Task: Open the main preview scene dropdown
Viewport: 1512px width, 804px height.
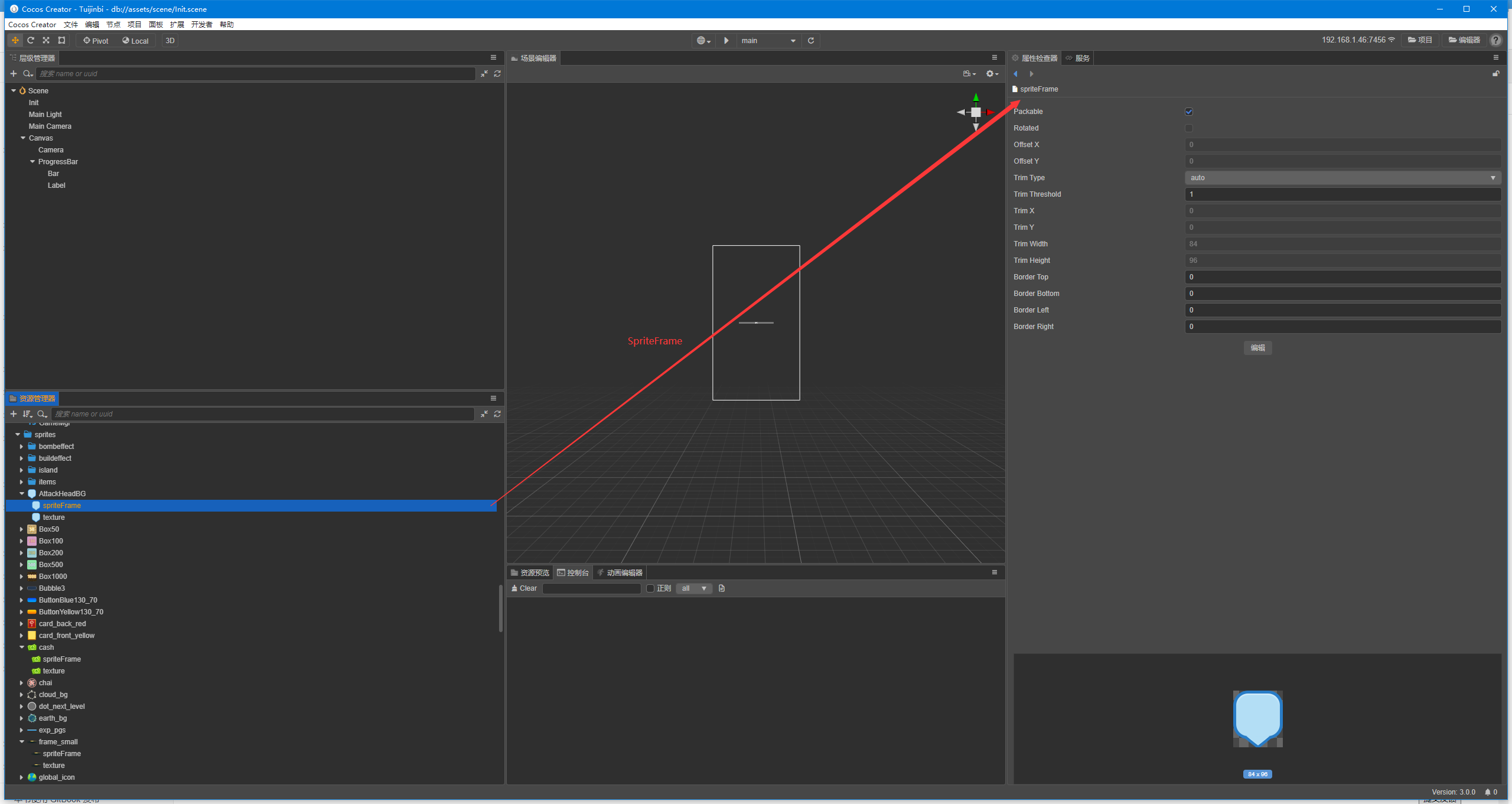Action: pos(768,40)
